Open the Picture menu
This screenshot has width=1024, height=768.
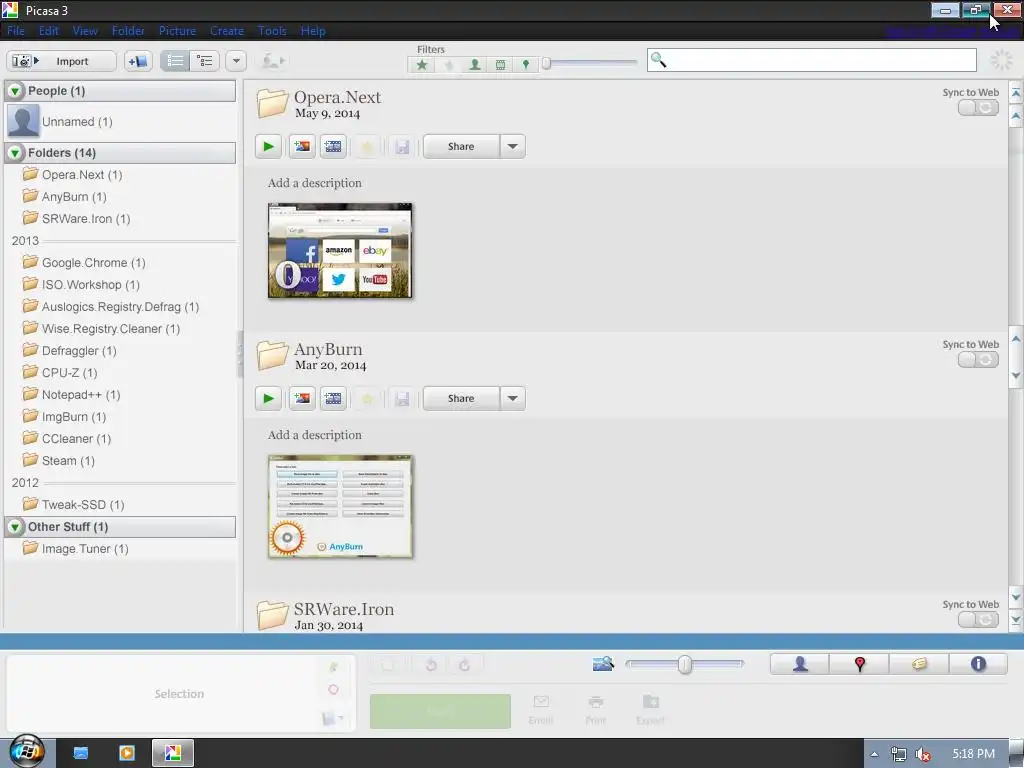tap(177, 31)
